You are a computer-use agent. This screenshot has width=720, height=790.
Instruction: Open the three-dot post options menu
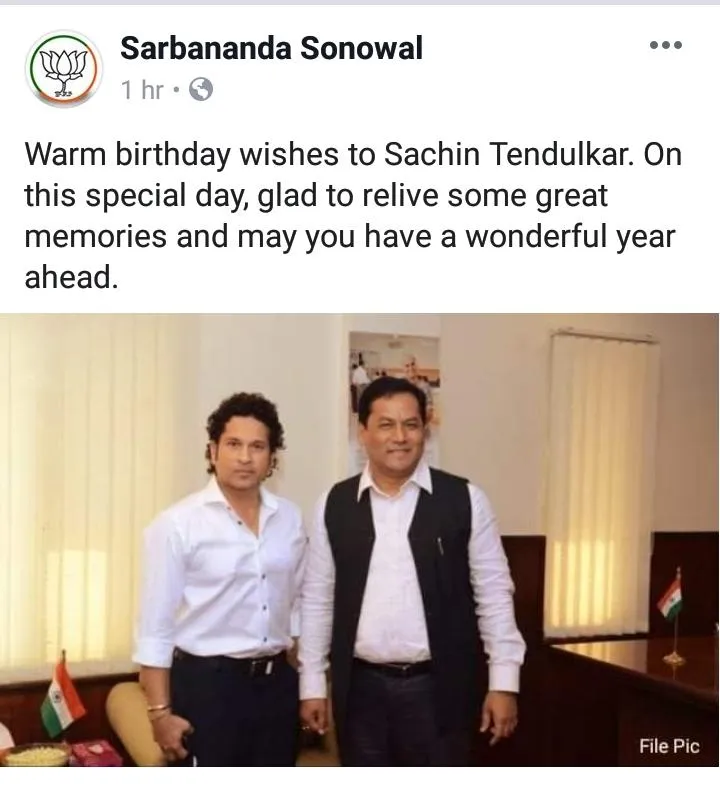[x=666, y=45]
